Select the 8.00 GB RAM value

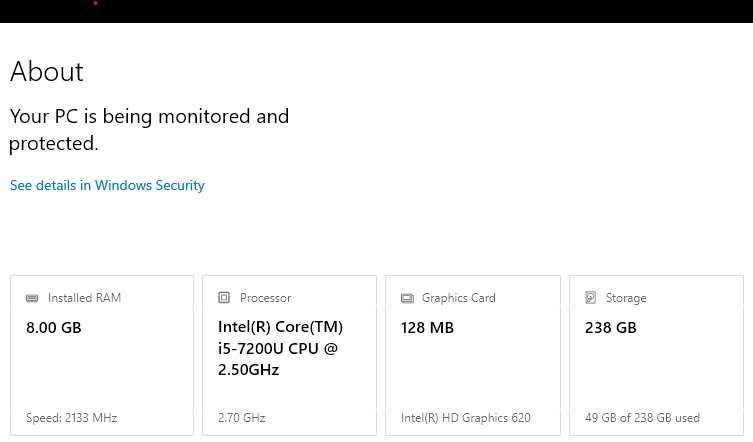coord(54,328)
